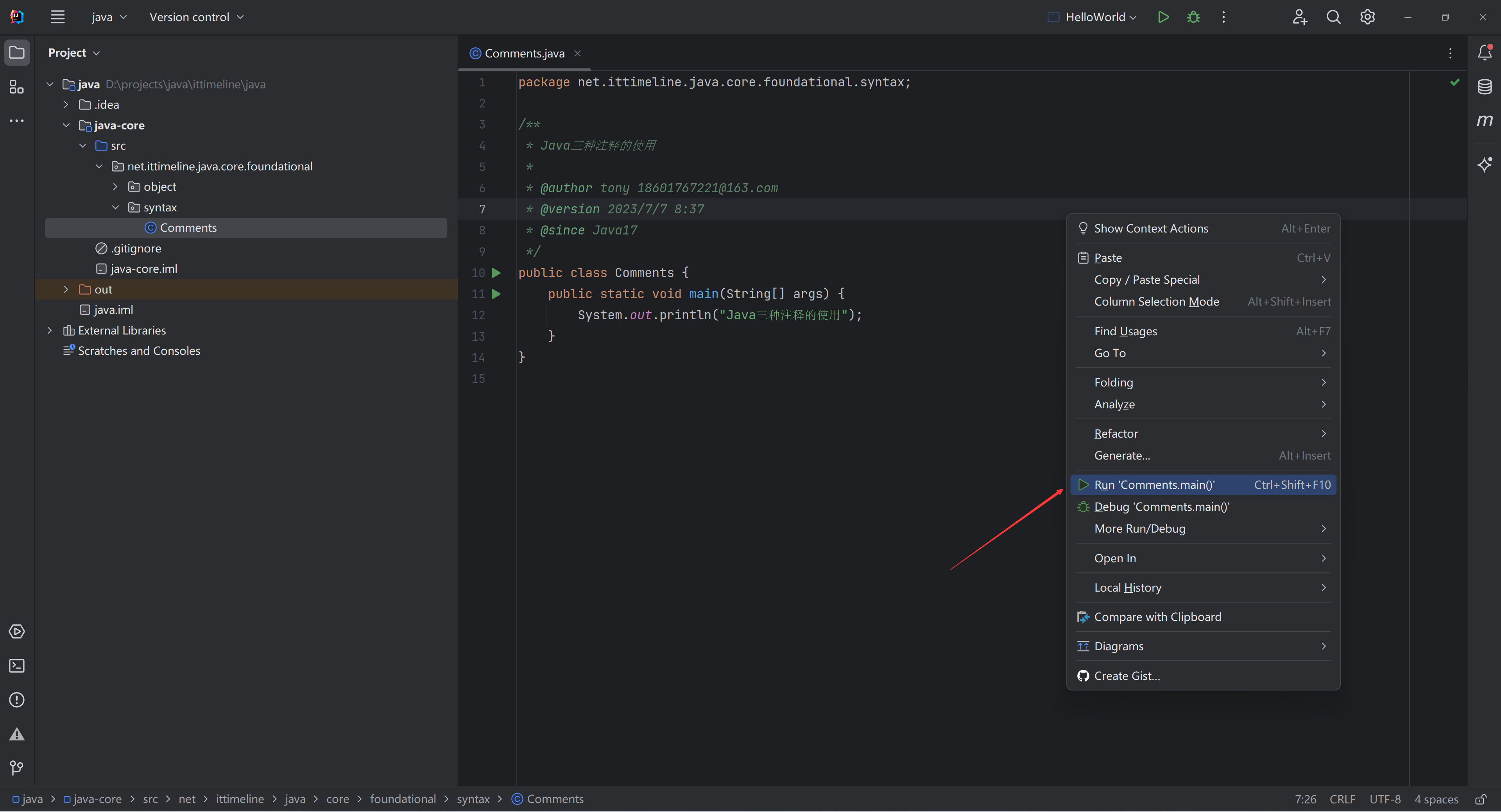
Task: Open the Structure tool window icon
Action: (x=17, y=87)
